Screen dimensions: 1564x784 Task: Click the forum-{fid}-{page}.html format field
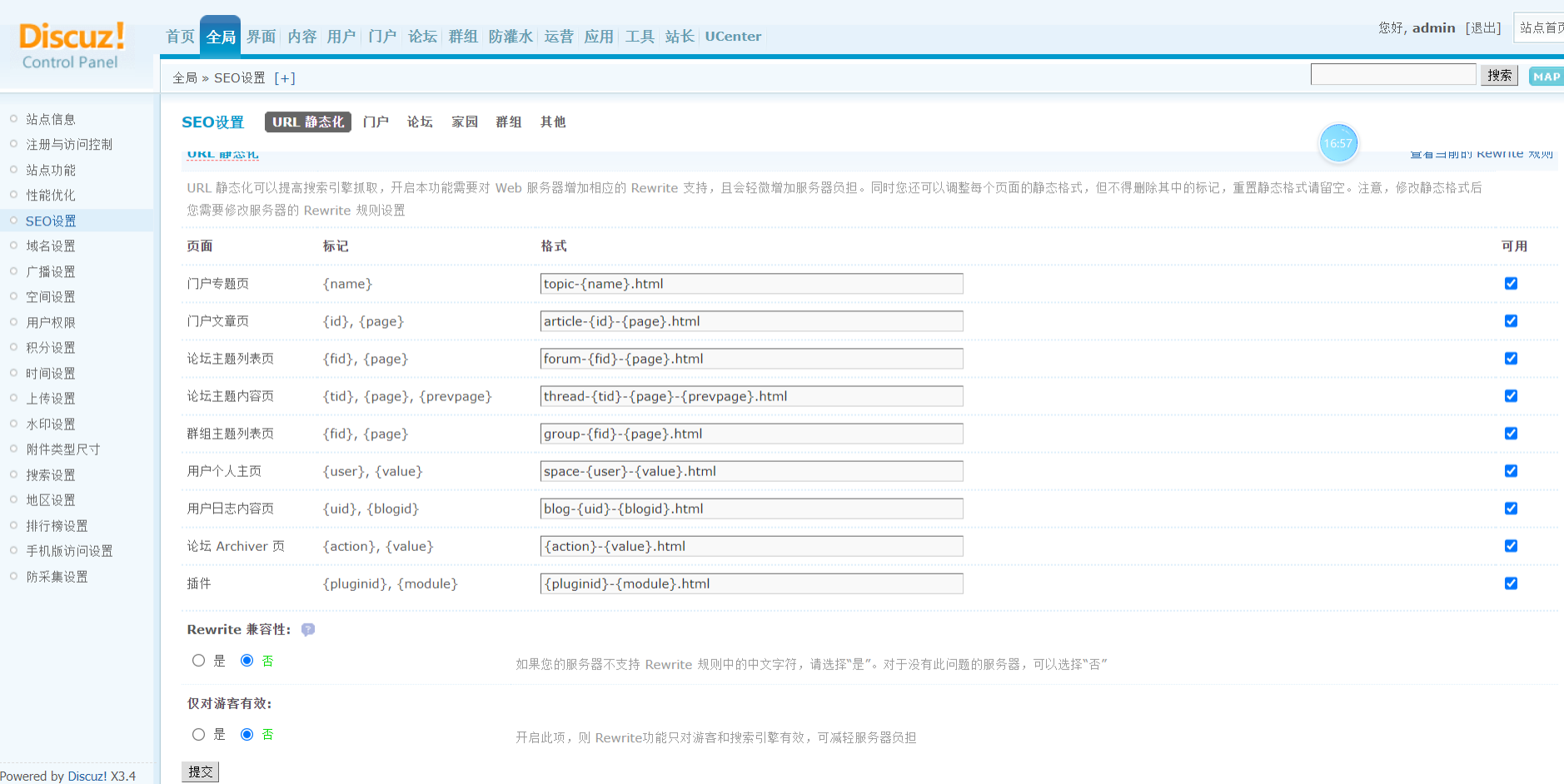[x=751, y=359]
